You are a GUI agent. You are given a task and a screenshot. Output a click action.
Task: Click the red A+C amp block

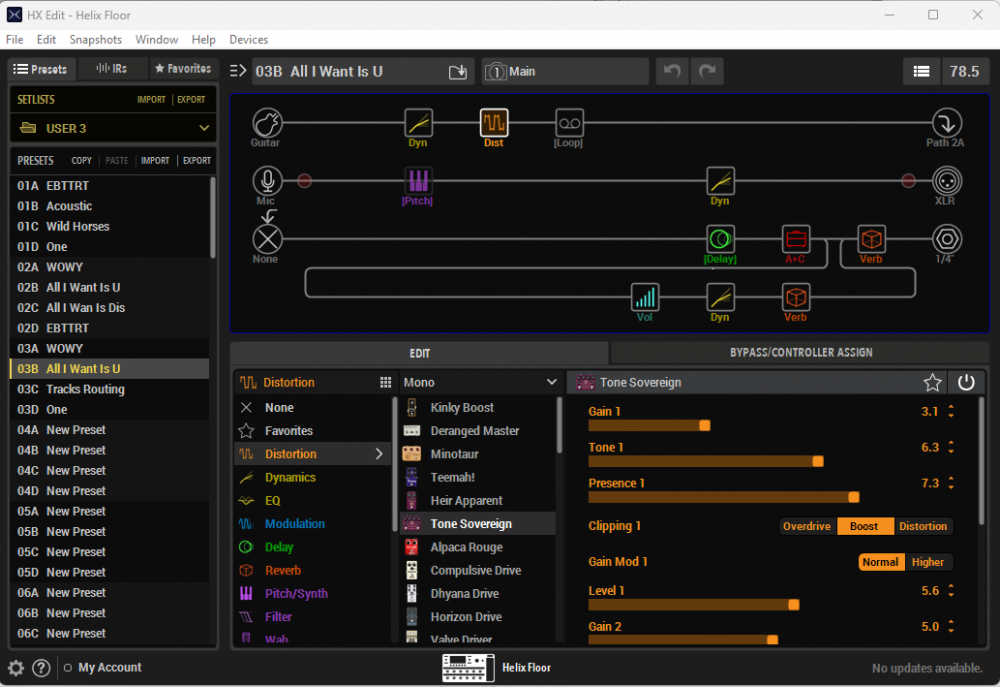[796, 239]
